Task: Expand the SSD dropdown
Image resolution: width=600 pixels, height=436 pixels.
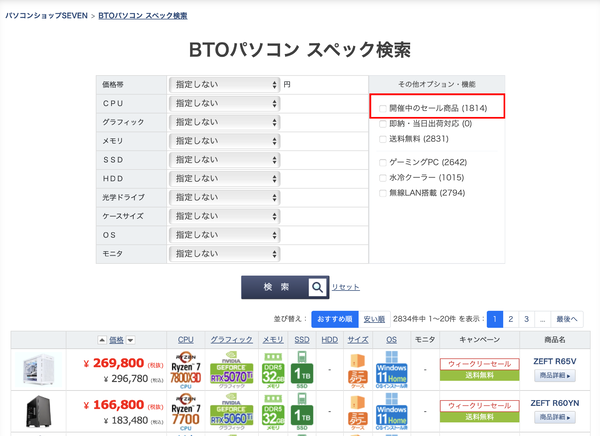Action: click(225, 160)
